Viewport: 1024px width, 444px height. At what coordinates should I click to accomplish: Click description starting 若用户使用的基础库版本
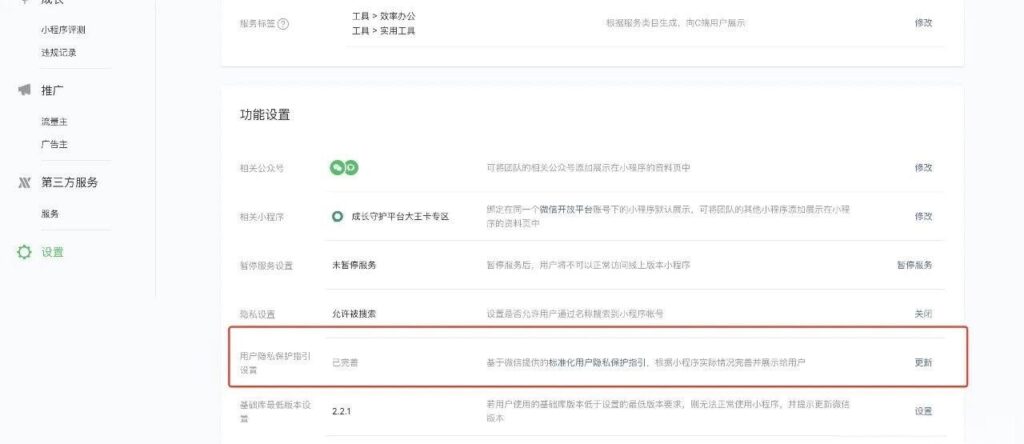pyautogui.click(x=669, y=411)
